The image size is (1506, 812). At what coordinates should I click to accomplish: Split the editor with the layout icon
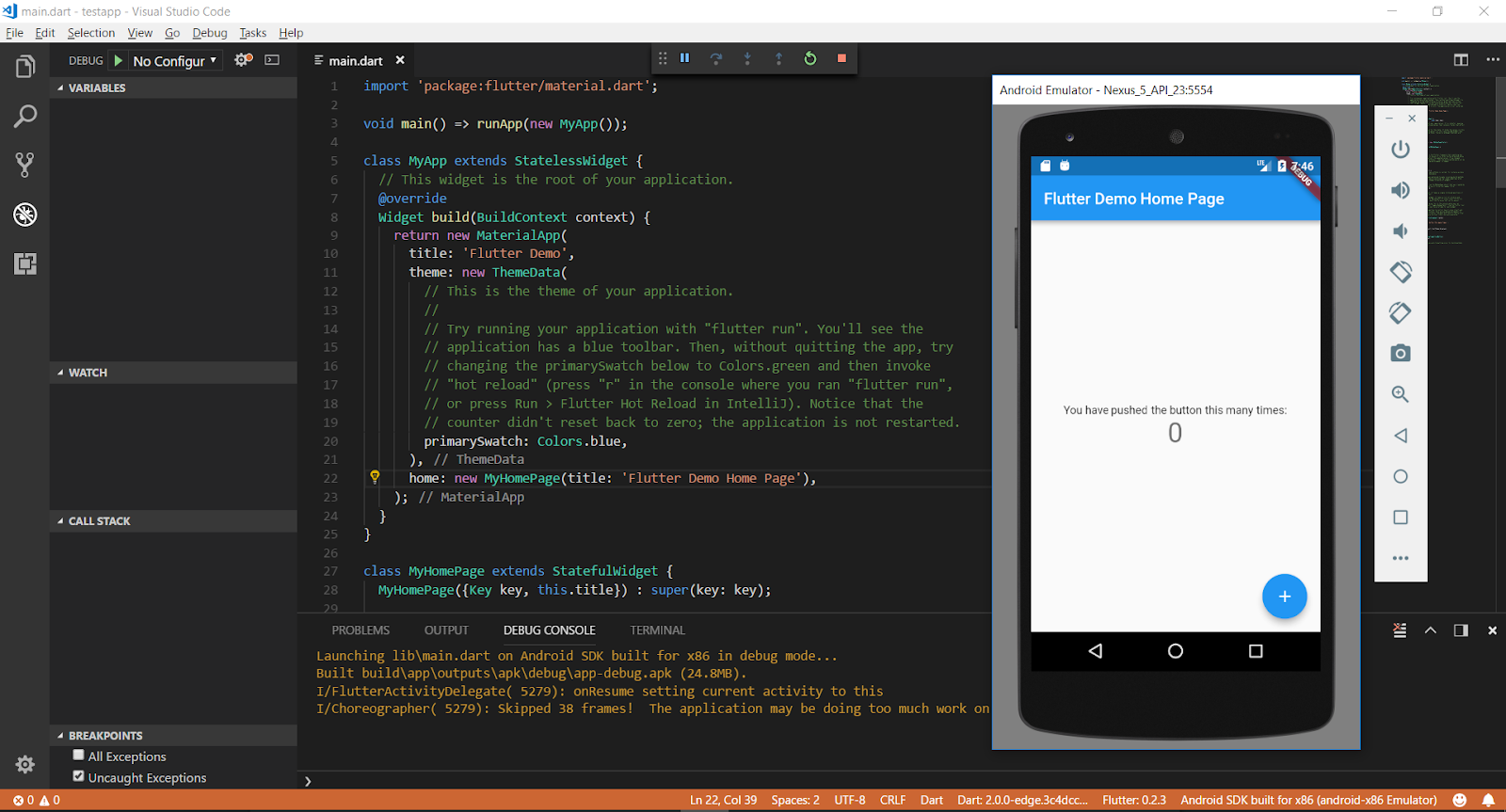click(1461, 59)
